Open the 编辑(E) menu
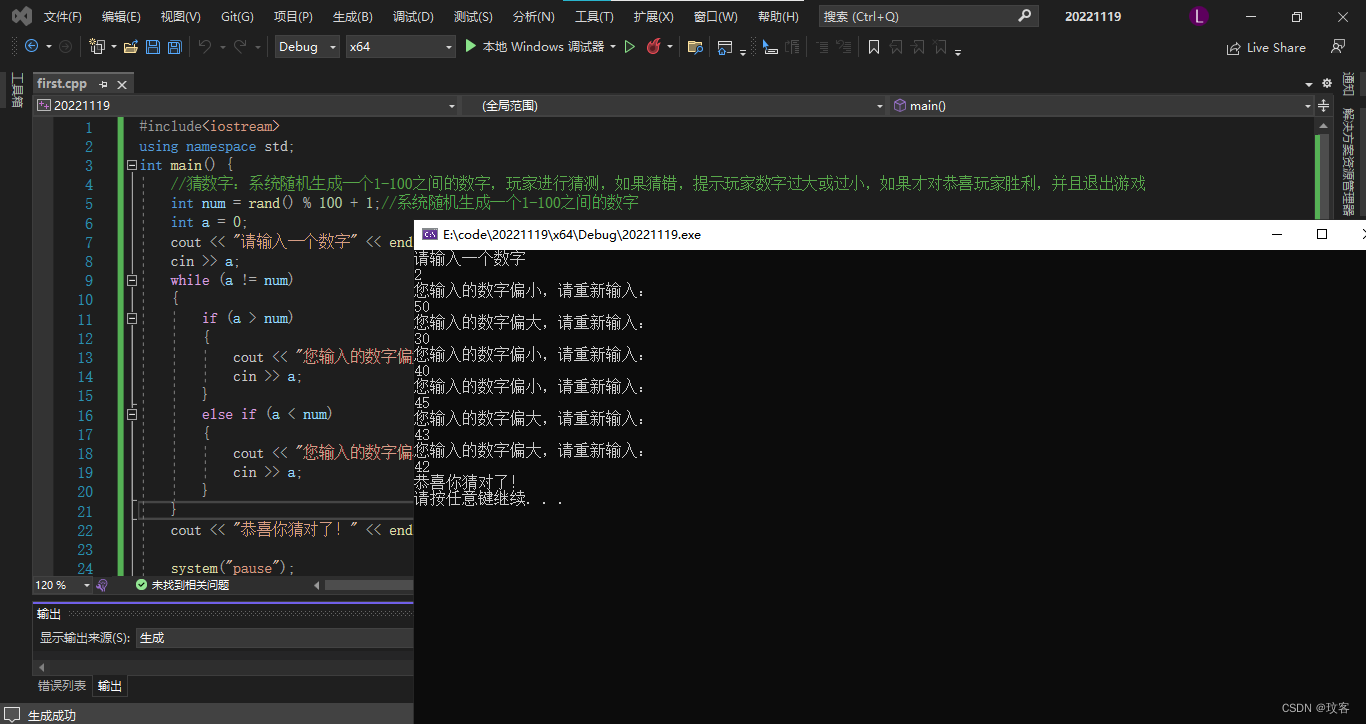This screenshot has height=724, width=1366. 121,16
